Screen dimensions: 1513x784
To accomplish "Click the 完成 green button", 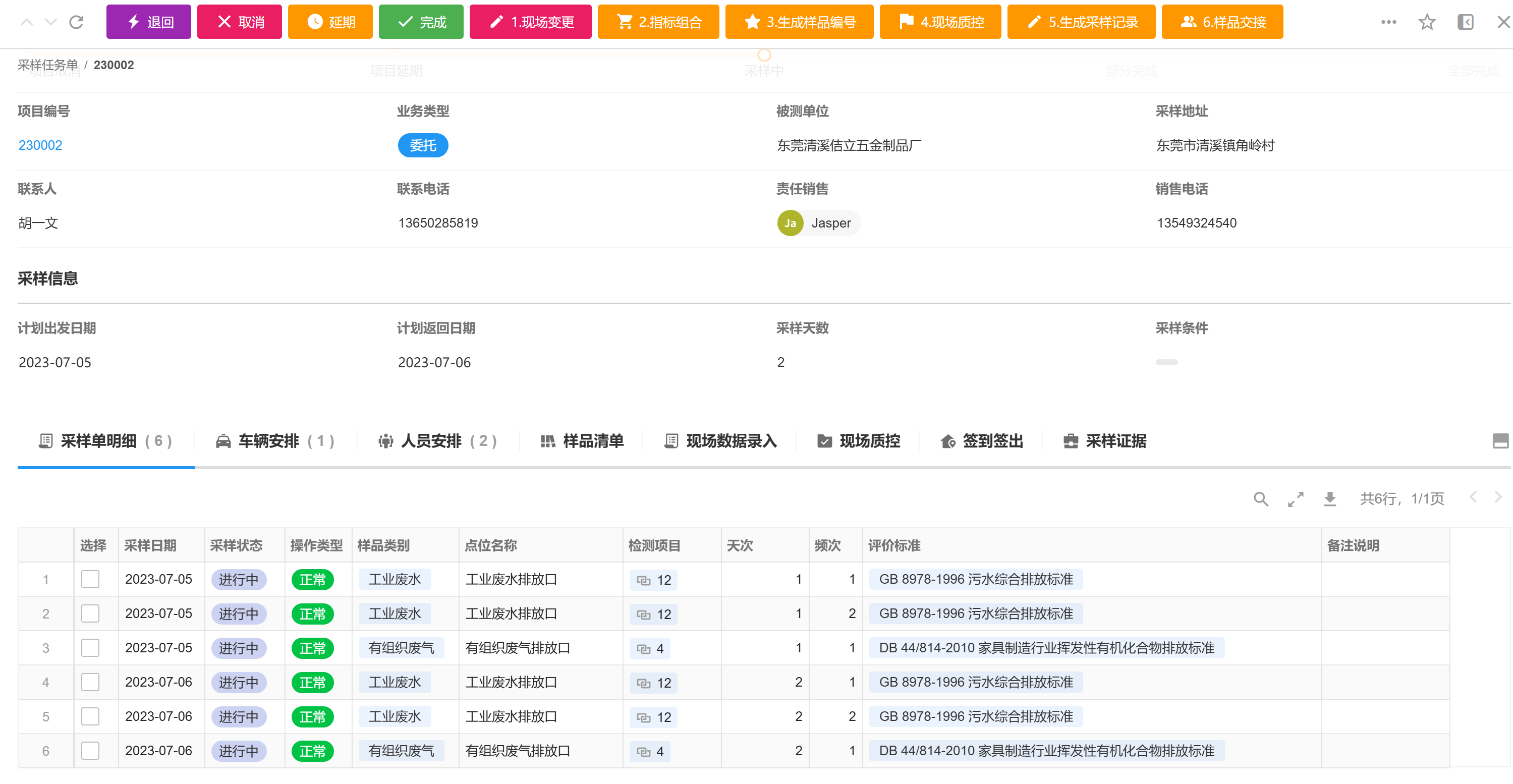I will pos(421,22).
